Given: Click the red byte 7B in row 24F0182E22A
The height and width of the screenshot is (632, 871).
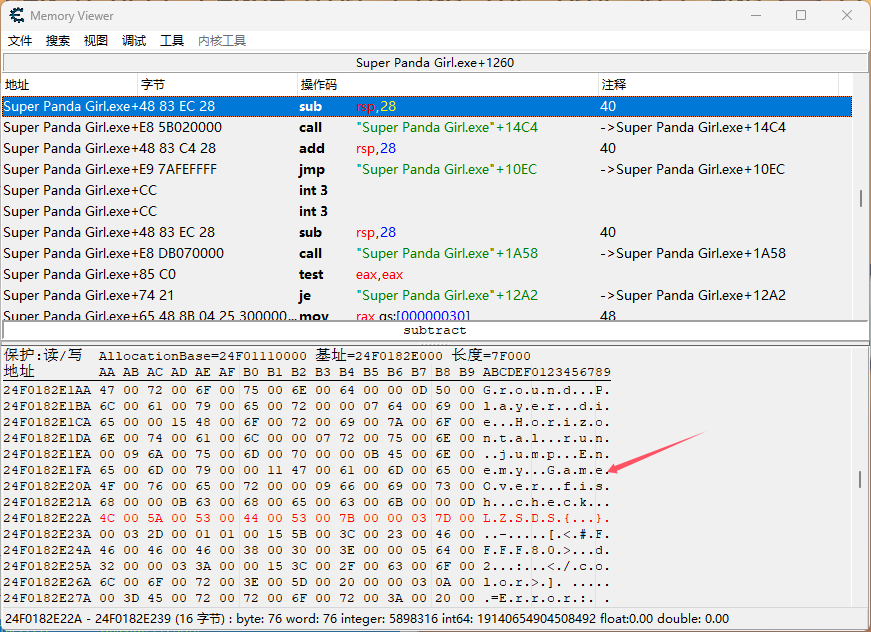Looking at the screenshot, I should pos(347,519).
